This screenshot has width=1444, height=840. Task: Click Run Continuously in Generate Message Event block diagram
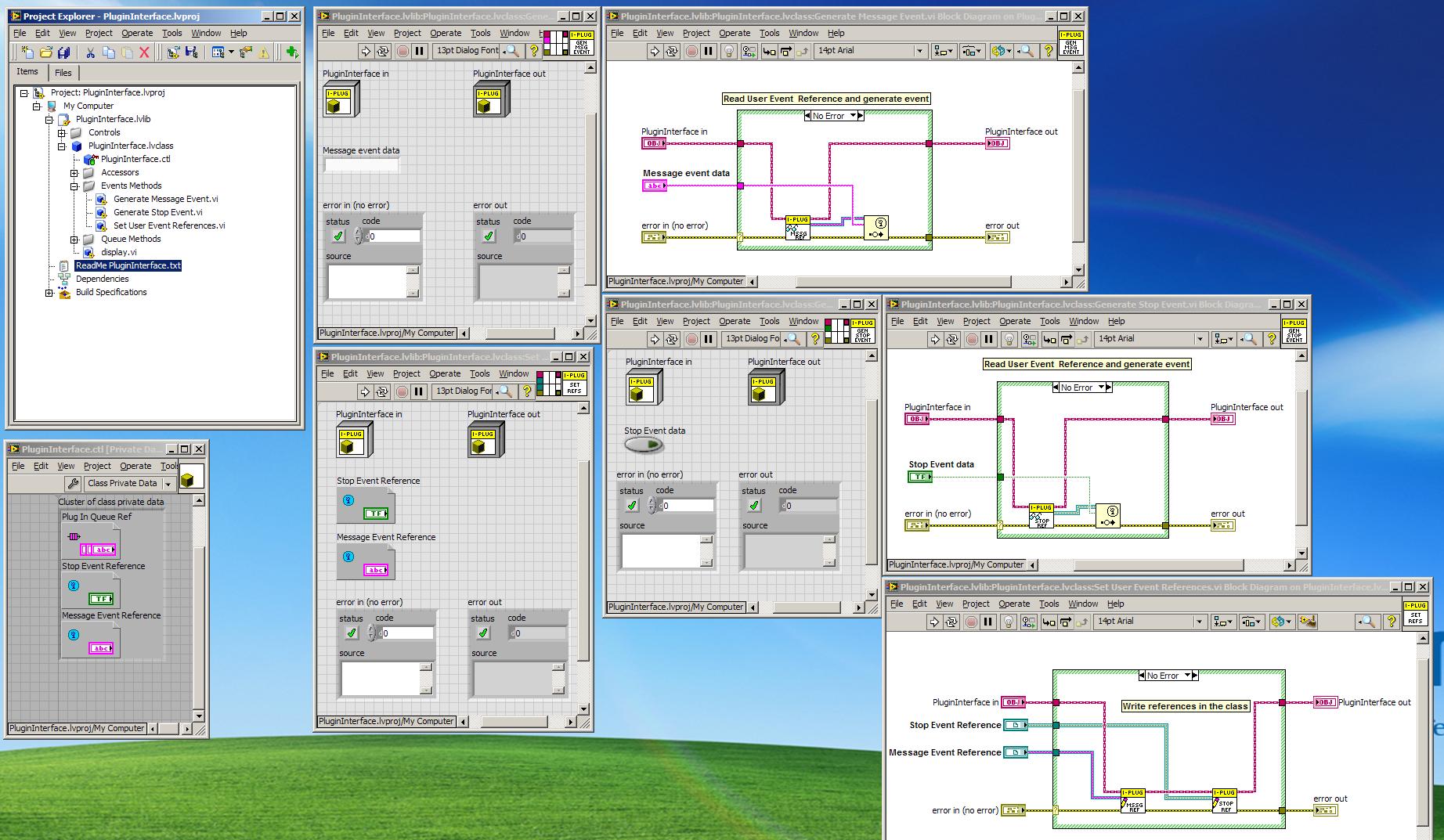pos(672,51)
